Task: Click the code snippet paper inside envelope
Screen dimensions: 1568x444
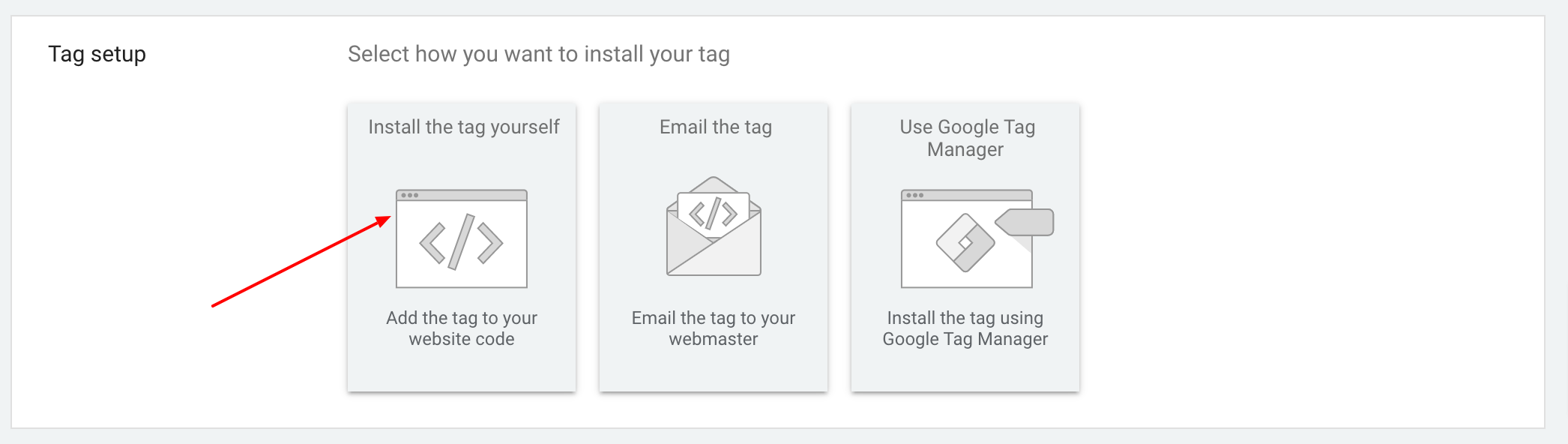Action: [714, 213]
